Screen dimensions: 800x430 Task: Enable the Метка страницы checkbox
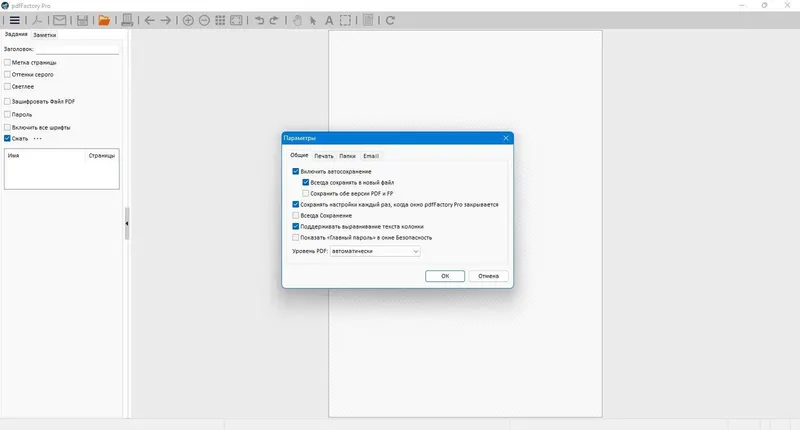coord(7,62)
